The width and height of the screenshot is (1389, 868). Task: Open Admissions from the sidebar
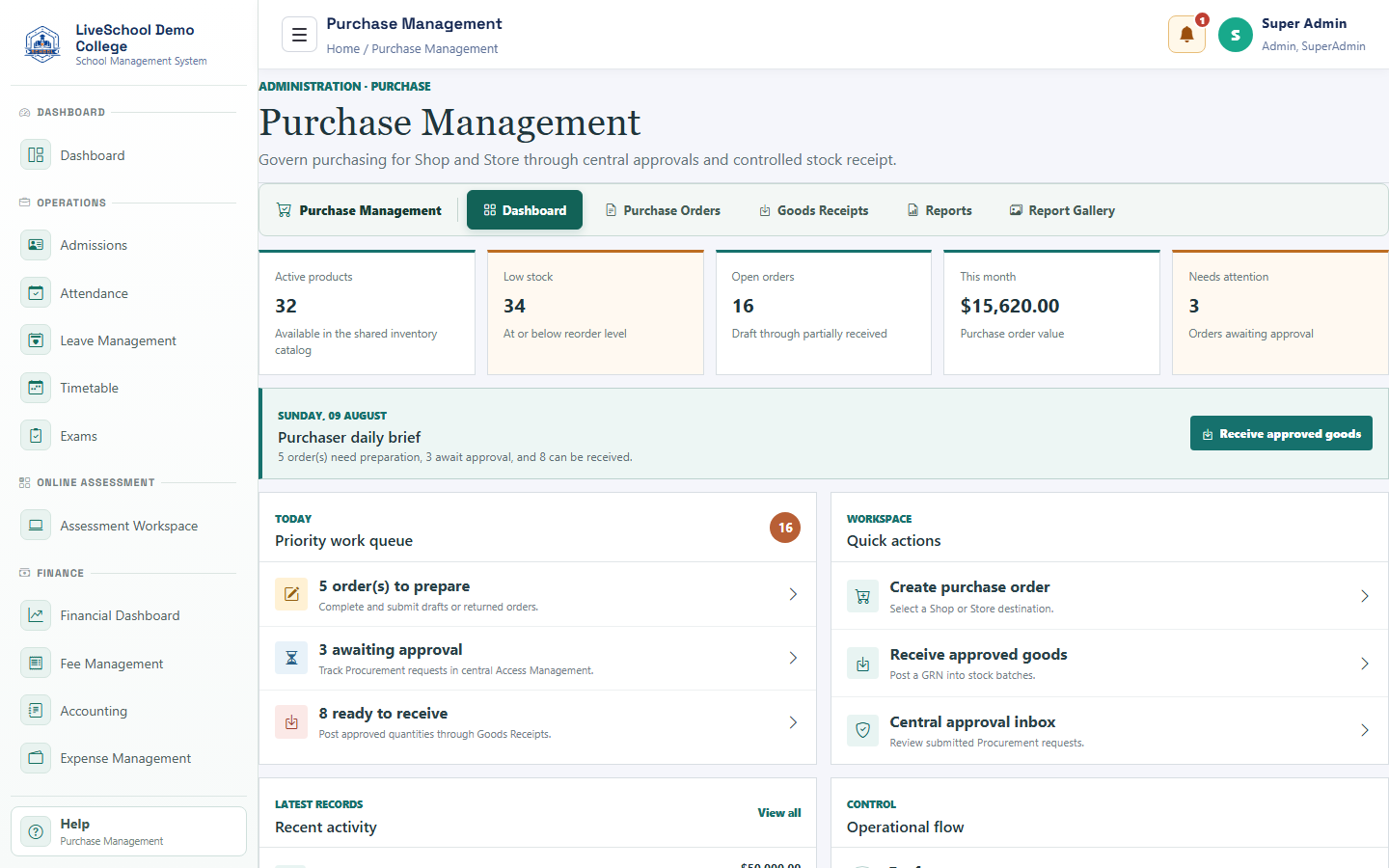tap(128, 245)
